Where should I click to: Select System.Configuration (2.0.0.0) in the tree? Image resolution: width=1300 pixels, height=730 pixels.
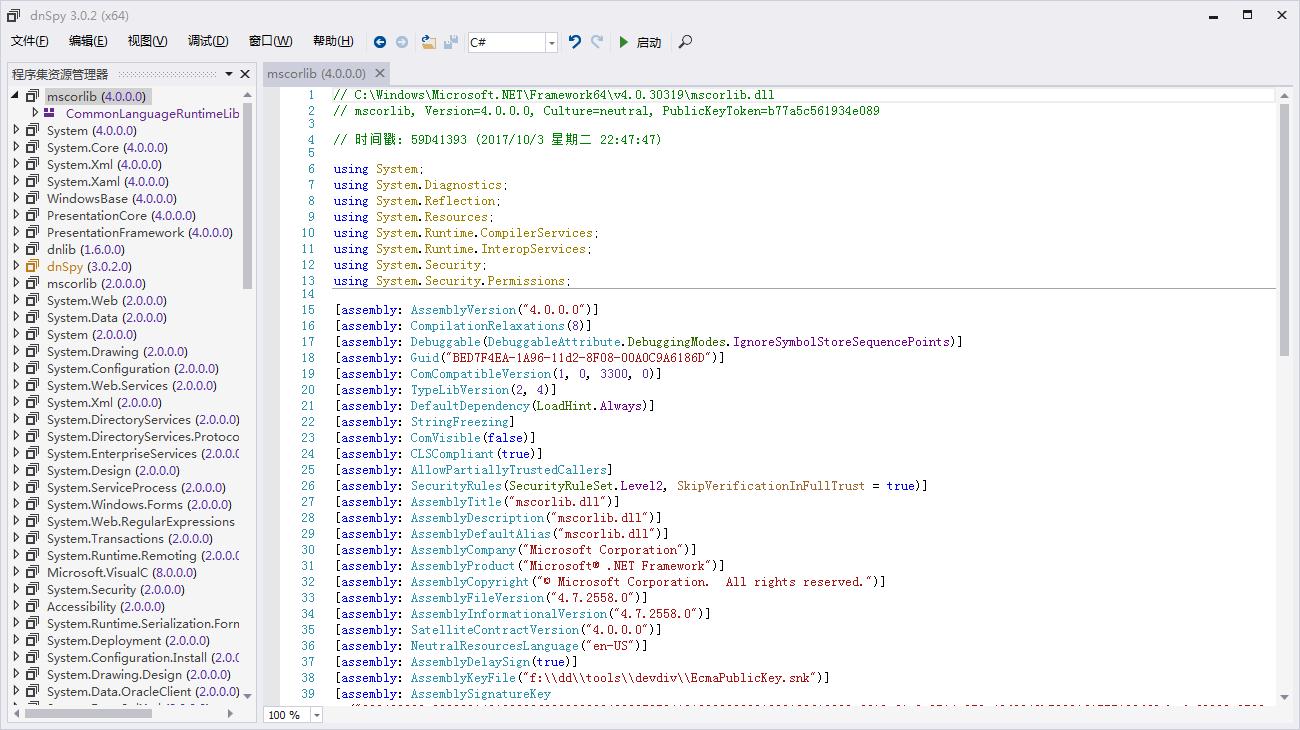(x=132, y=368)
